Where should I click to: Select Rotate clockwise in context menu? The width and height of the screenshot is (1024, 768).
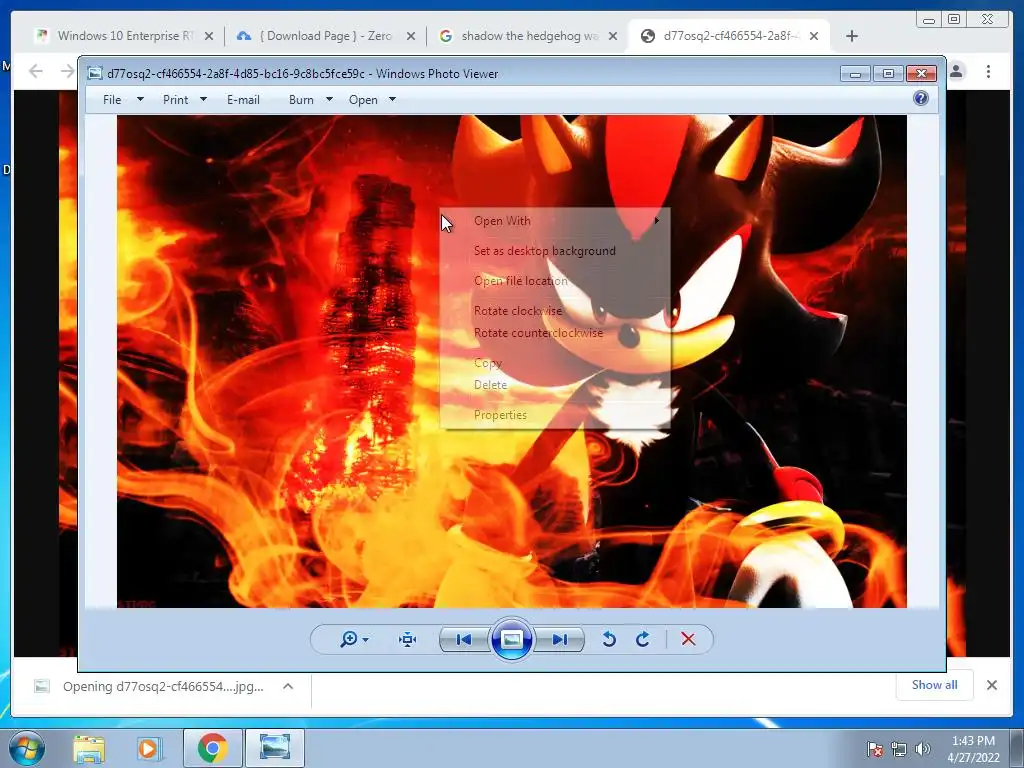coord(555,311)
